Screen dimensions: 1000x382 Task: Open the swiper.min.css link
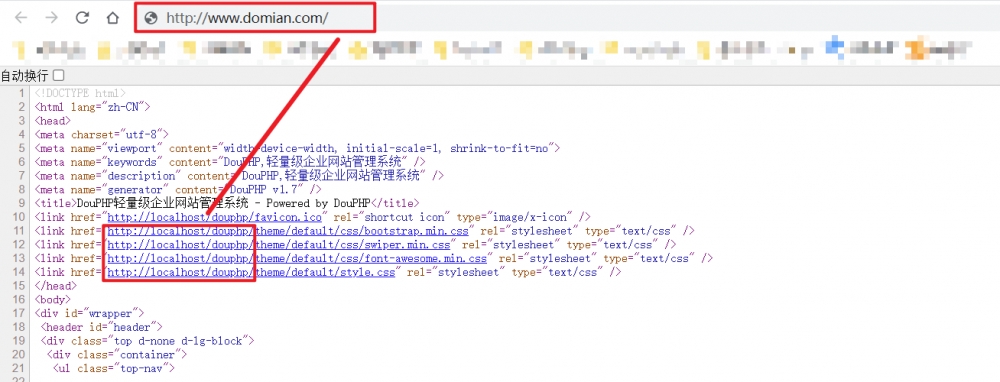(x=279, y=244)
